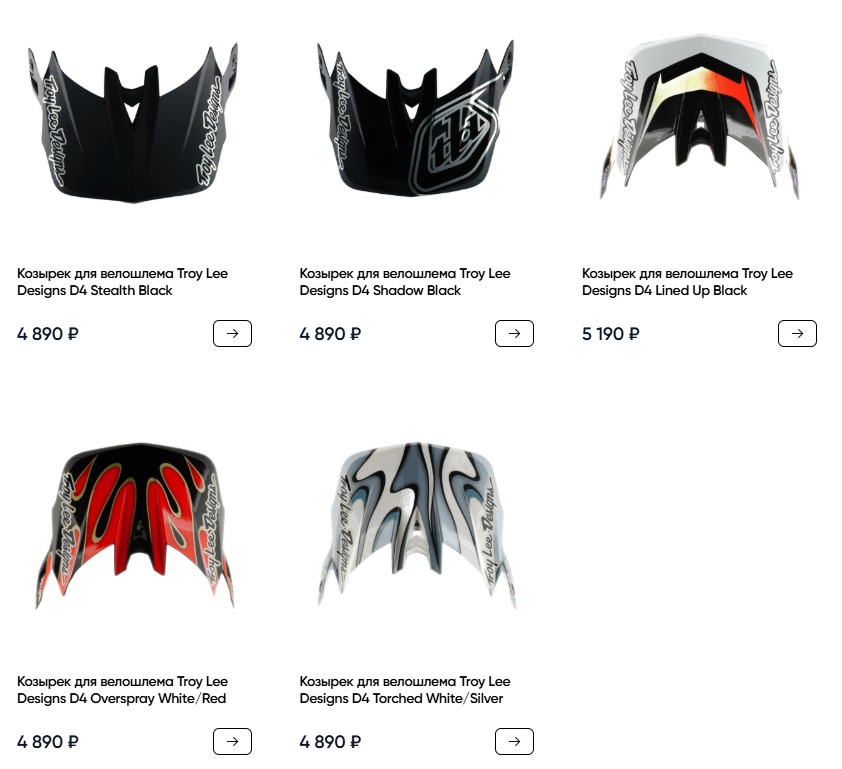The image size is (842, 769).
Task: Open the D4 Stealth Black product title link
Action: click(x=122, y=282)
